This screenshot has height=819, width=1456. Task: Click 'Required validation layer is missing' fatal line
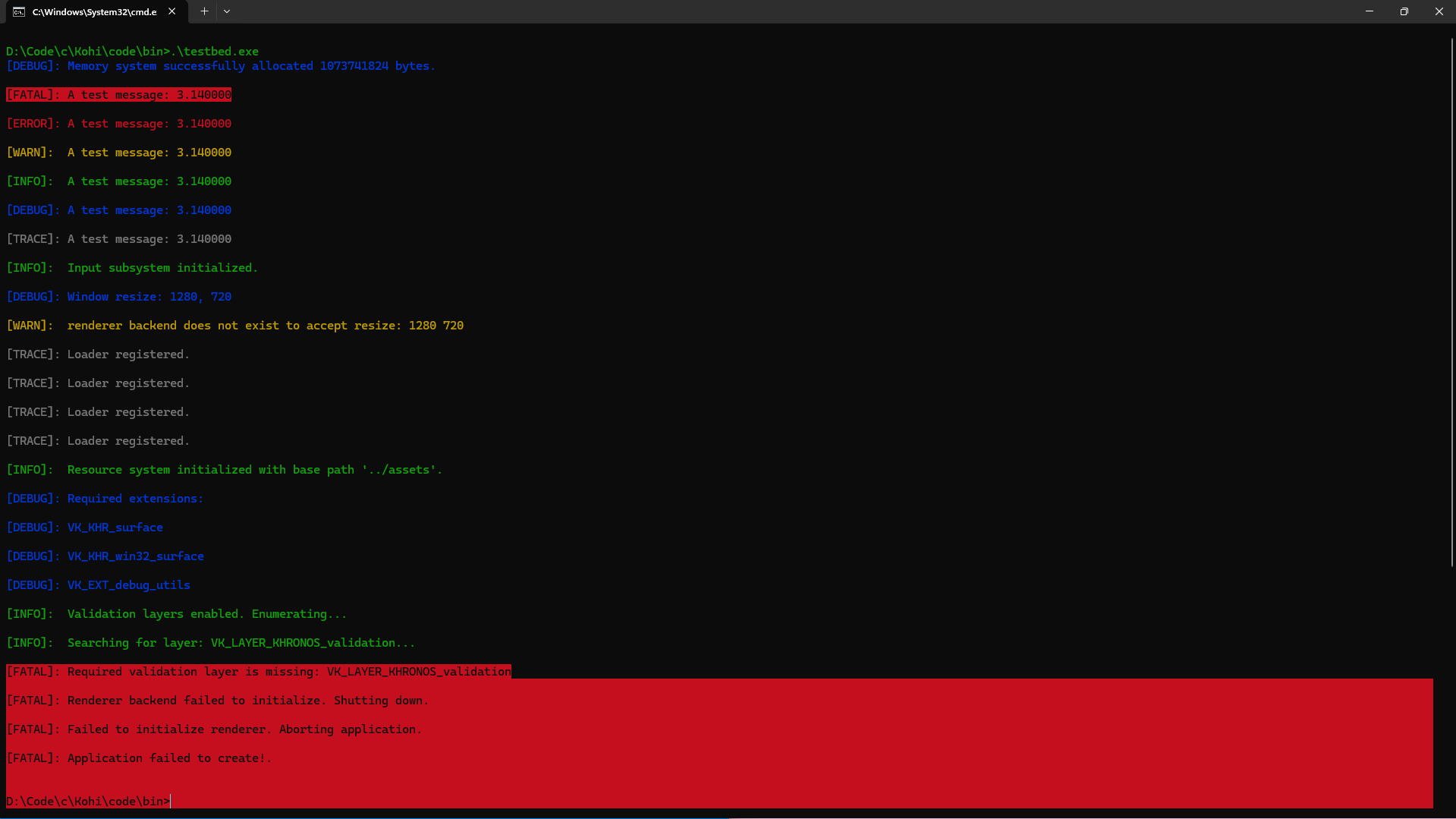(x=259, y=672)
